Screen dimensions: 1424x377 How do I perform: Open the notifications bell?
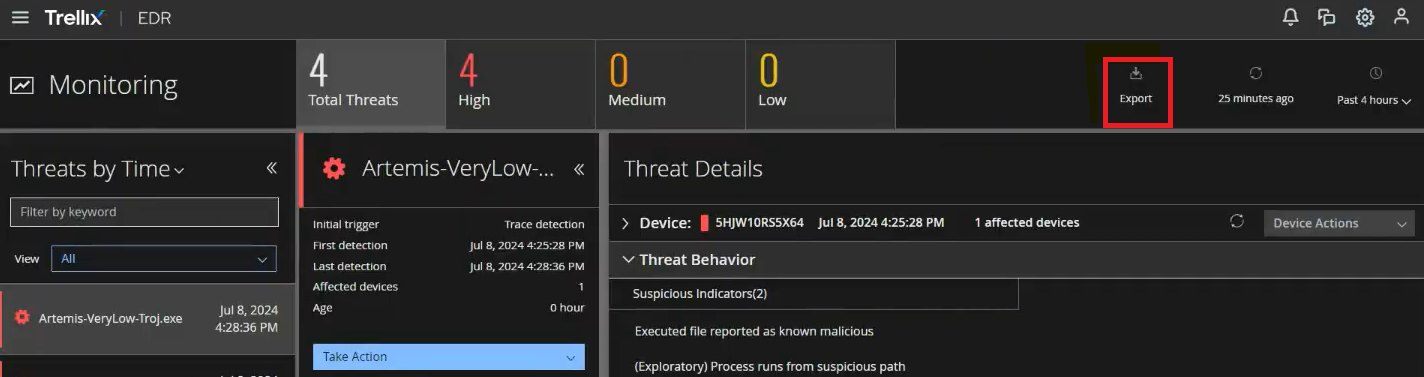(1291, 17)
